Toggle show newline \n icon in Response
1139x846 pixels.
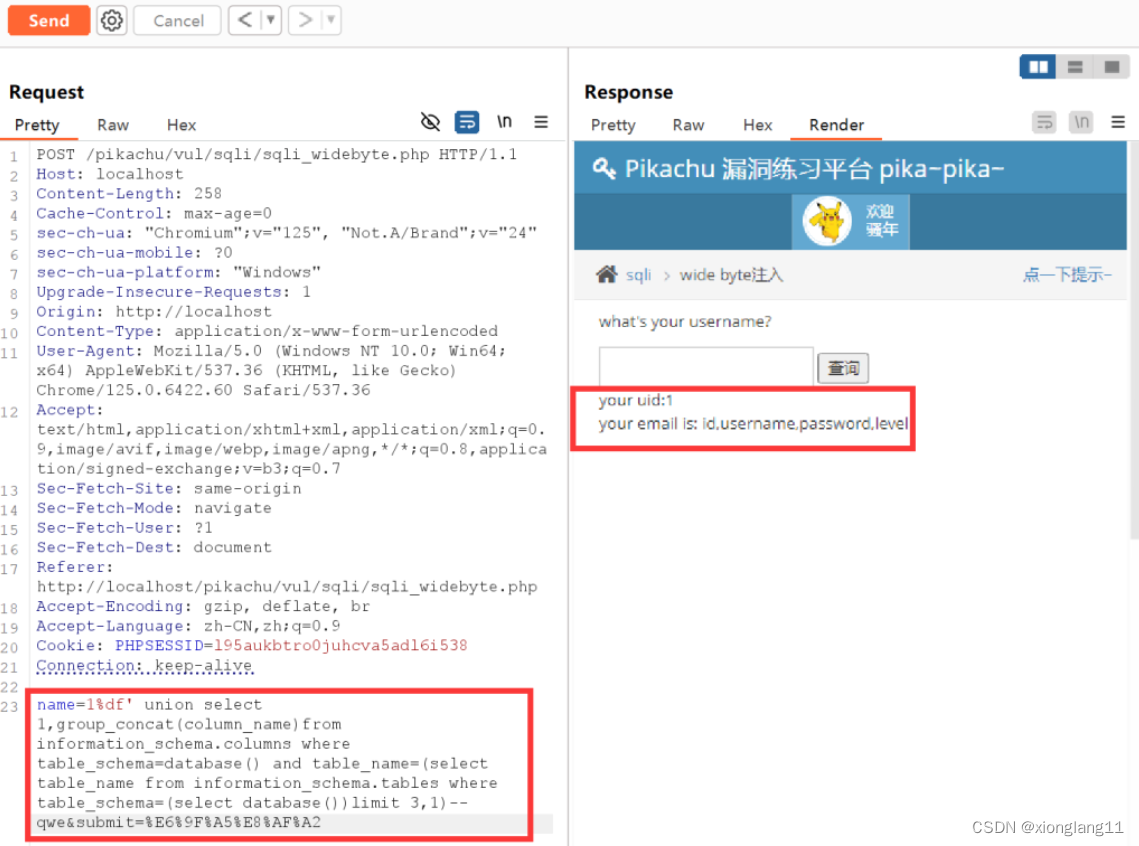[1082, 122]
